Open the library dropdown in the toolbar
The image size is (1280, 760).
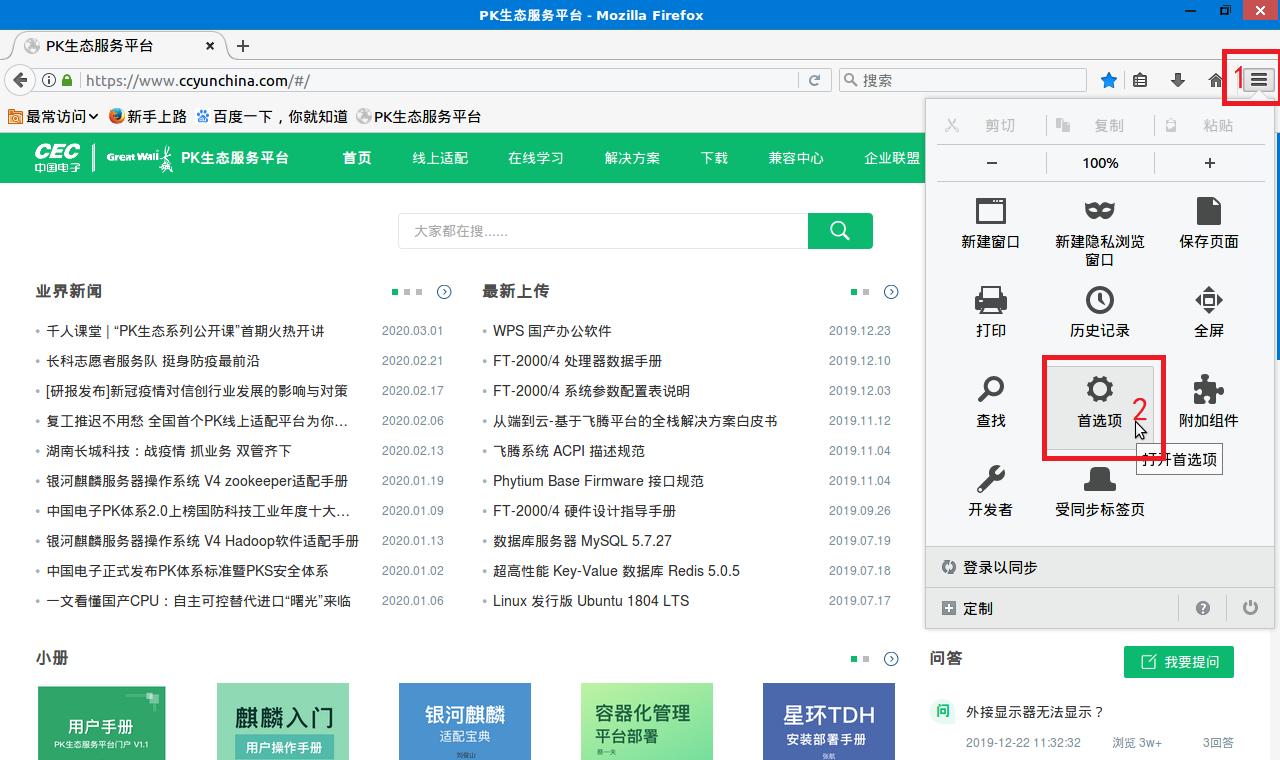(1141, 79)
